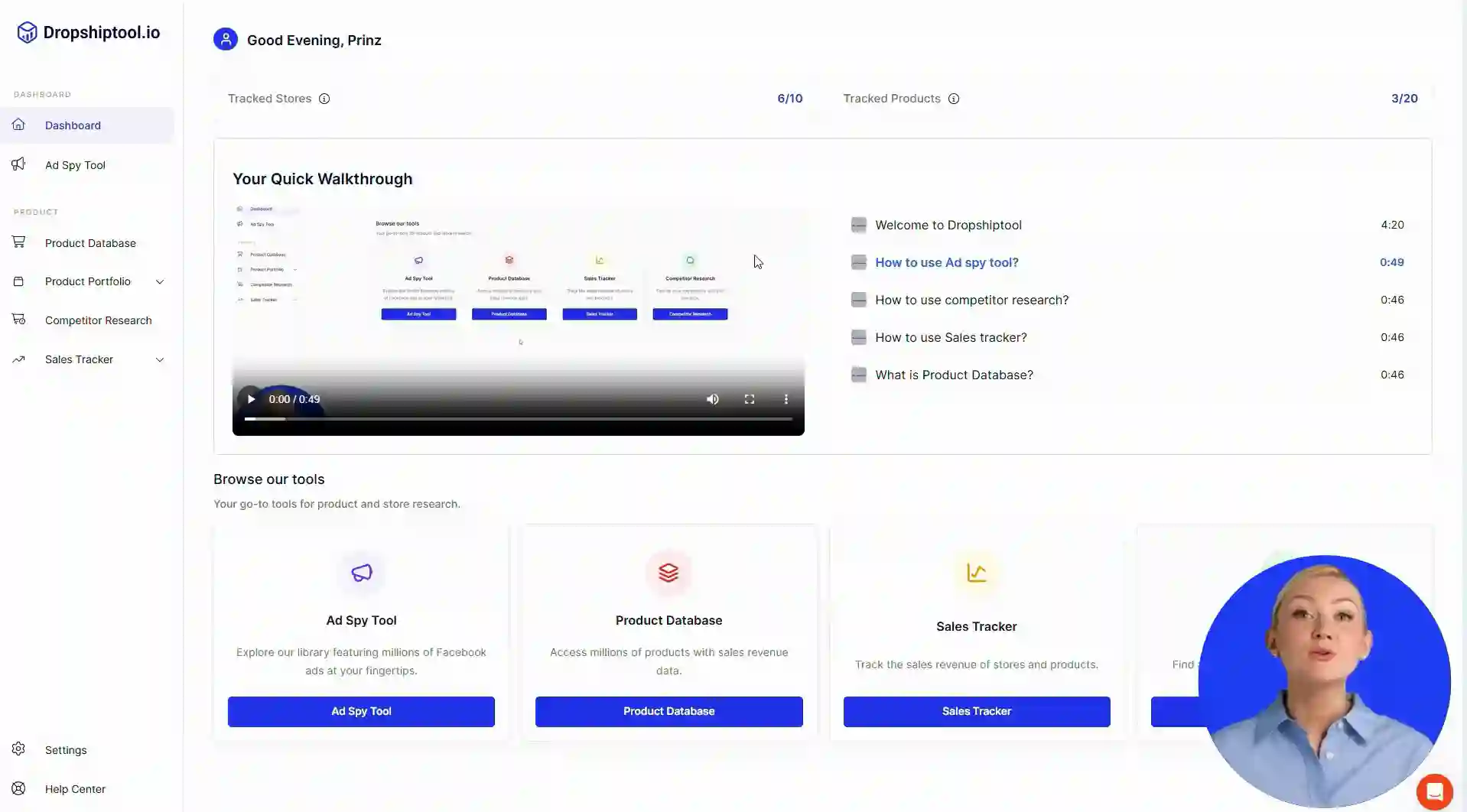Seek on the video progress bar
Screen dimensions: 1467x812
[518, 419]
